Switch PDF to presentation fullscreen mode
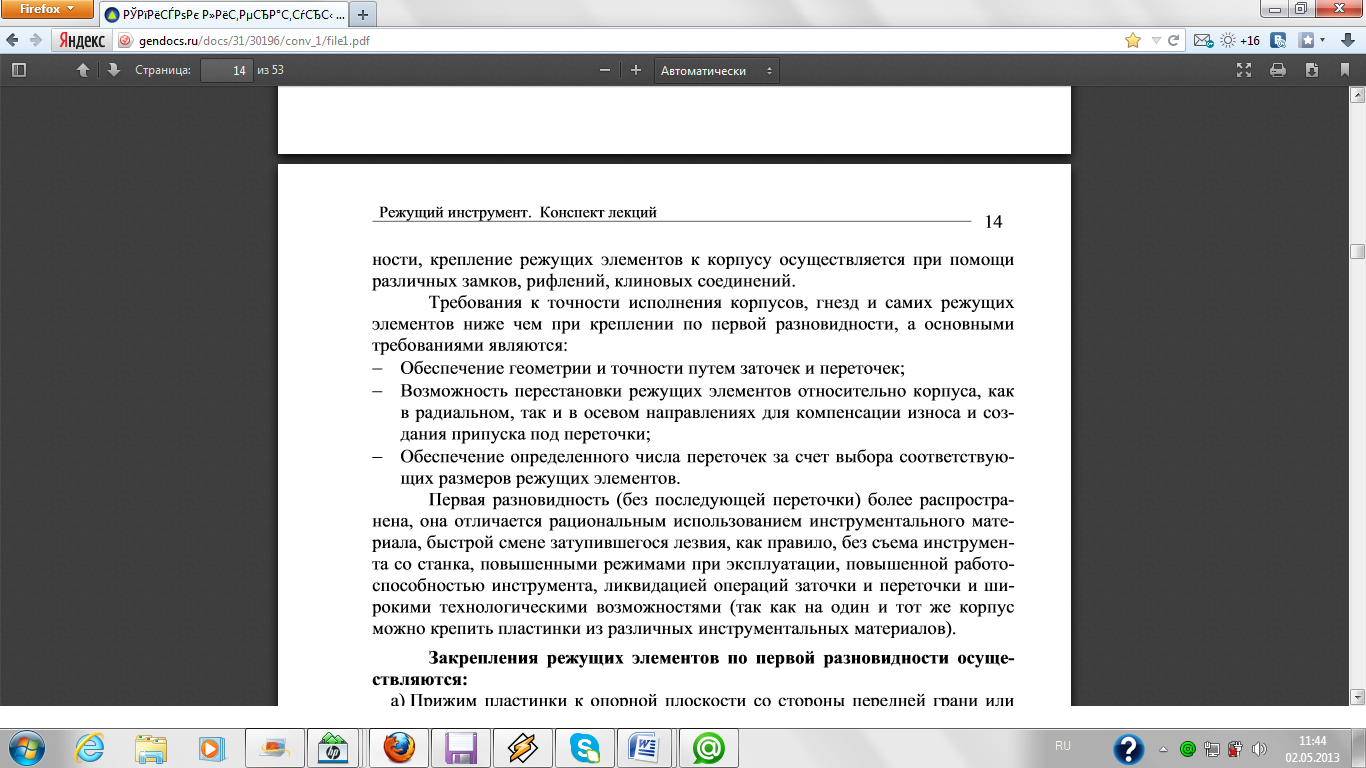Screen dimensions: 1366x768 click(1245, 70)
